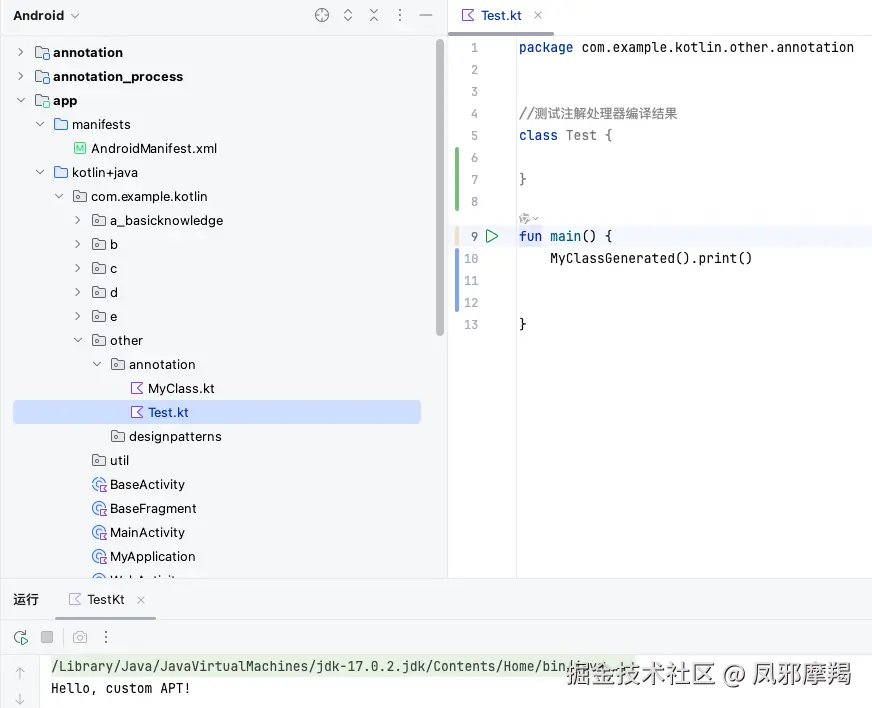Open more run toolbar options
Image resolution: width=872 pixels, height=708 pixels.
[106, 637]
